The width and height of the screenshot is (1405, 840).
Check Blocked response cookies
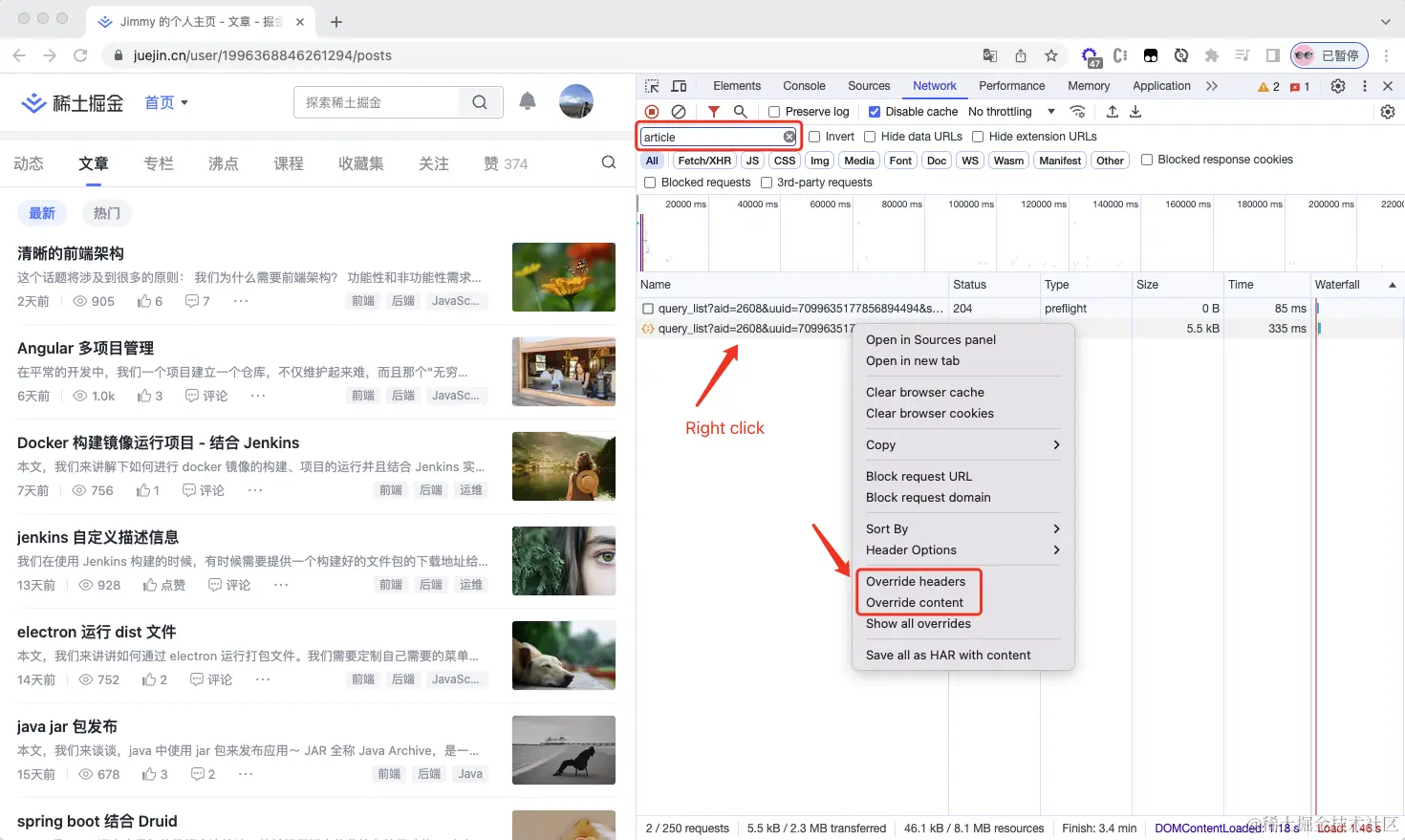tap(1147, 160)
